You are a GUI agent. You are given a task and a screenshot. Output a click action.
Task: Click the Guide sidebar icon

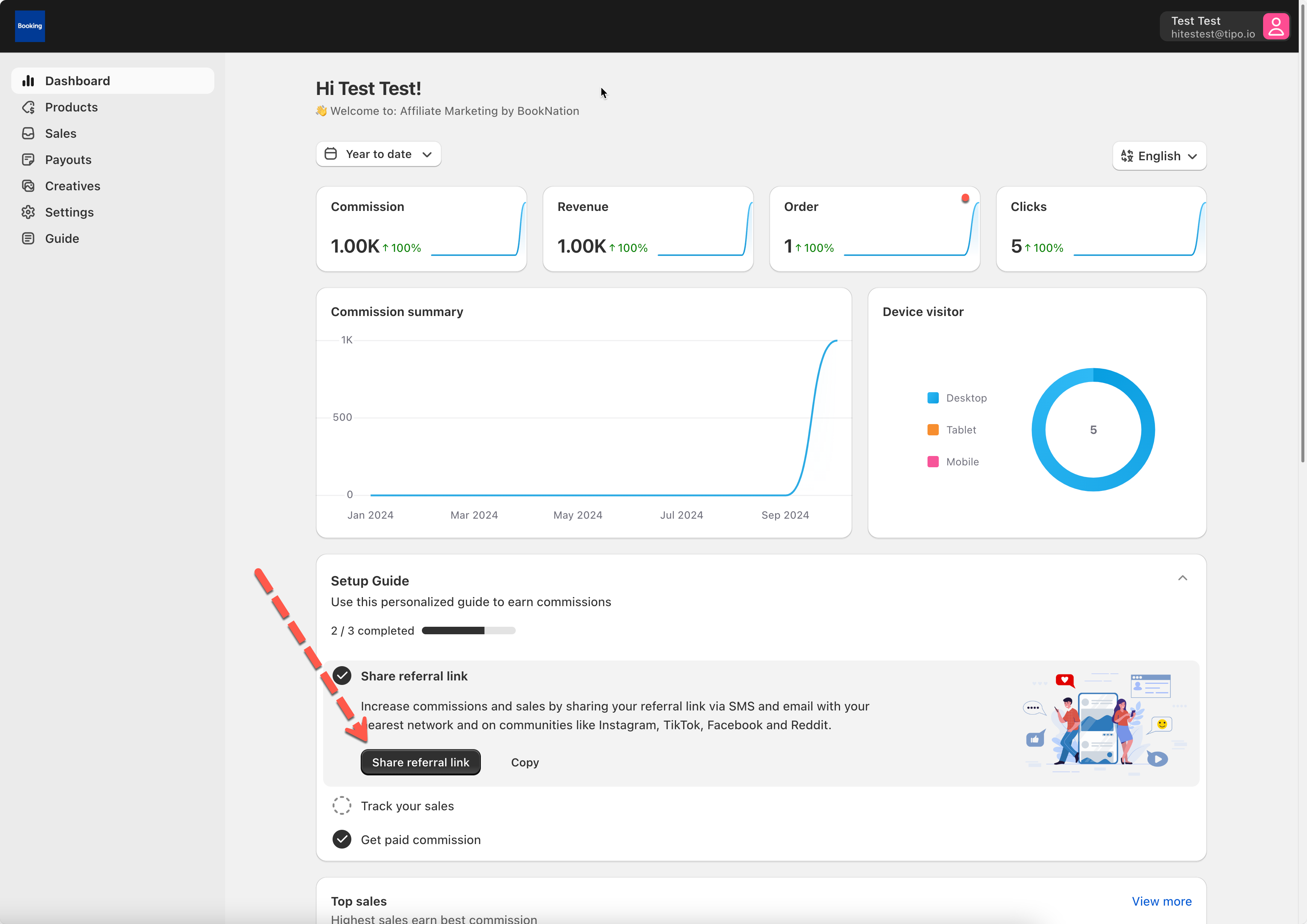pos(28,239)
